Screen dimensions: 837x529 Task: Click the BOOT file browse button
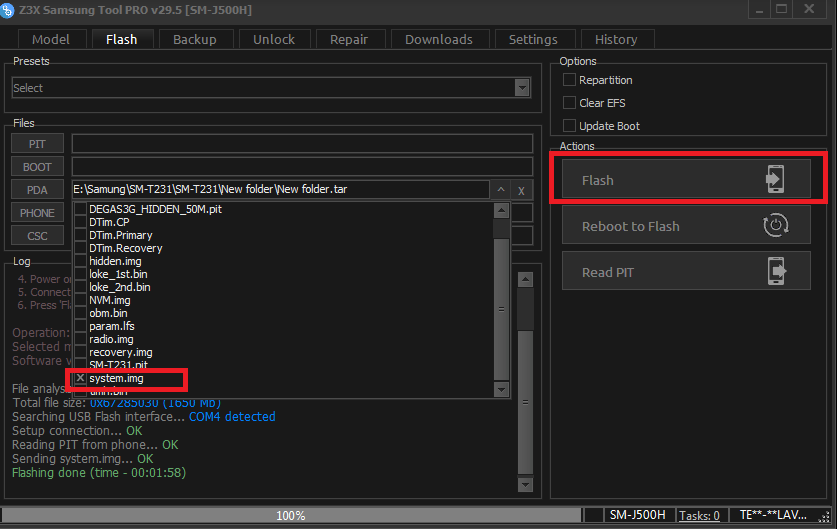[37, 167]
